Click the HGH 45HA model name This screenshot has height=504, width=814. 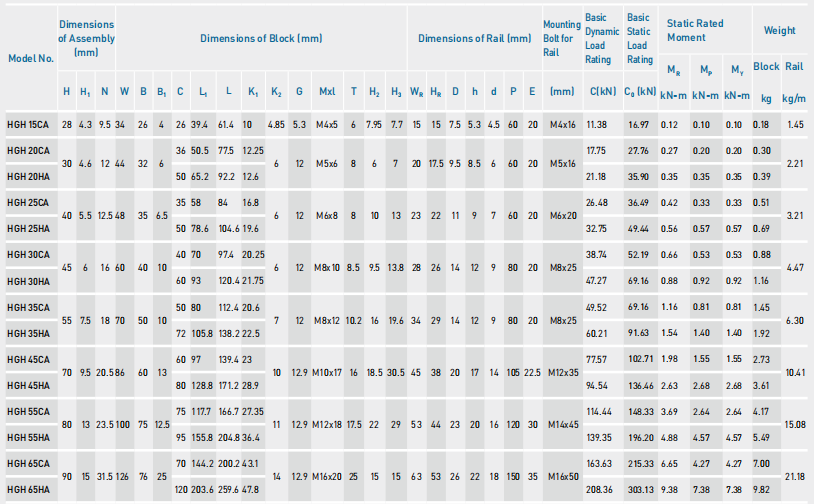click(27, 385)
